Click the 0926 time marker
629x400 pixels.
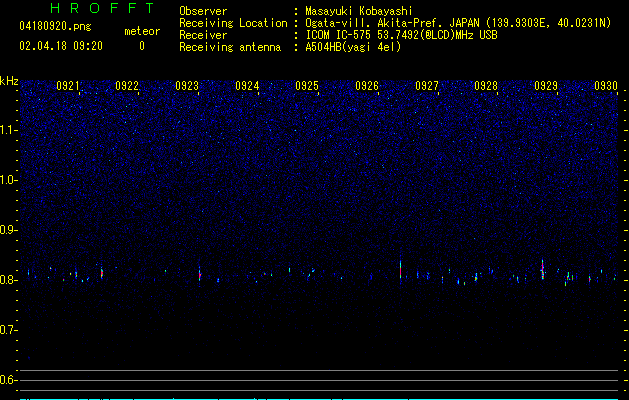(367, 86)
